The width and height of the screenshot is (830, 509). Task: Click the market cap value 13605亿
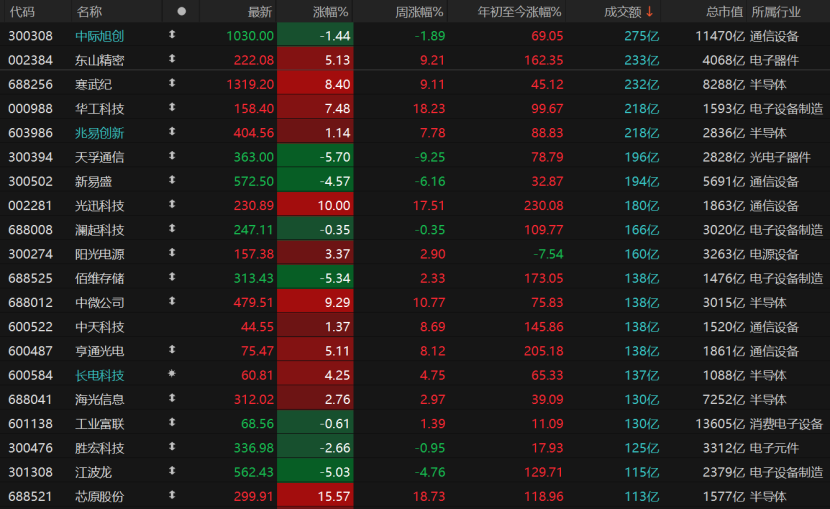(x=720, y=424)
